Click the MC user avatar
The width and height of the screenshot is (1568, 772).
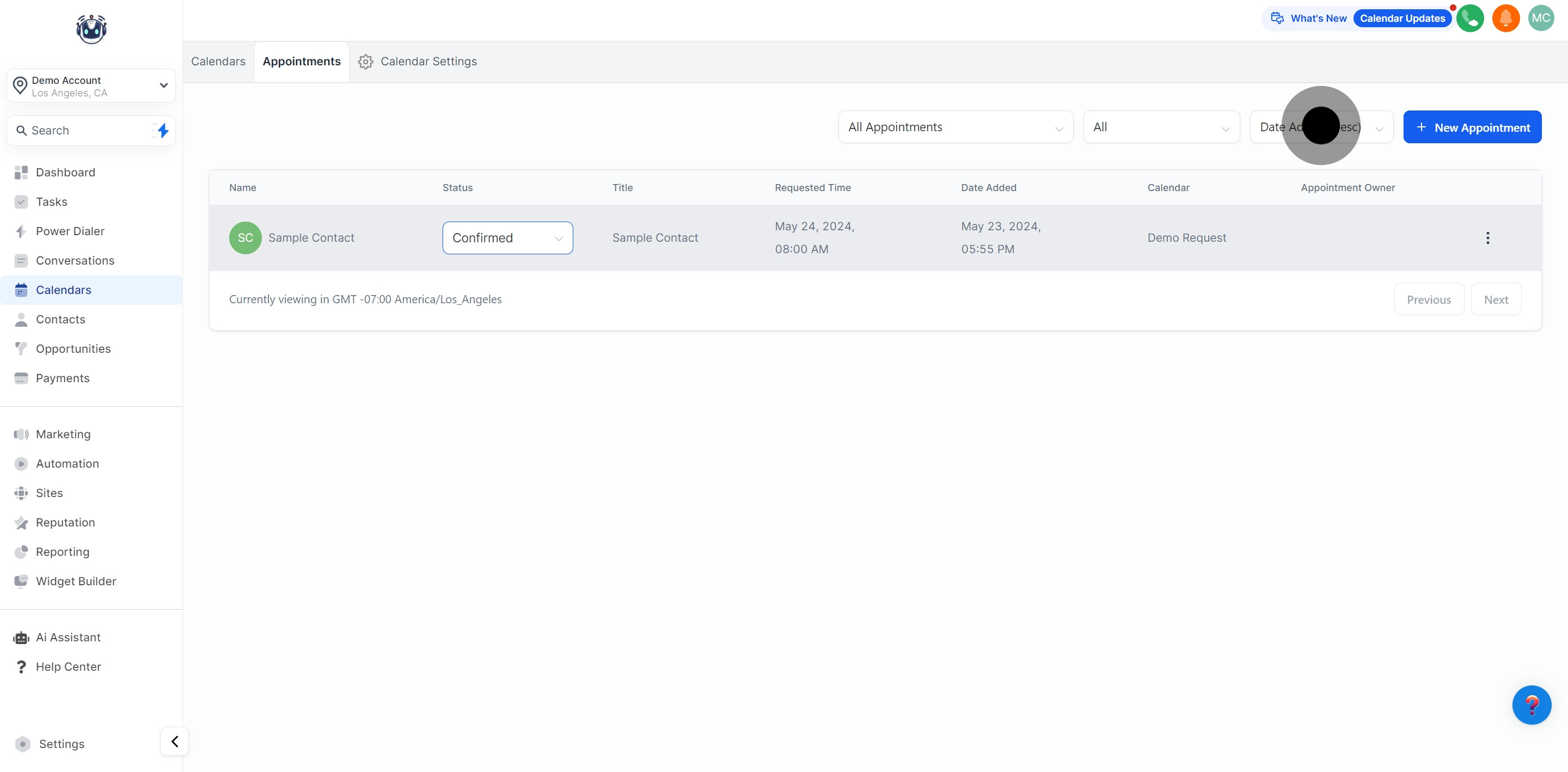(x=1541, y=19)
